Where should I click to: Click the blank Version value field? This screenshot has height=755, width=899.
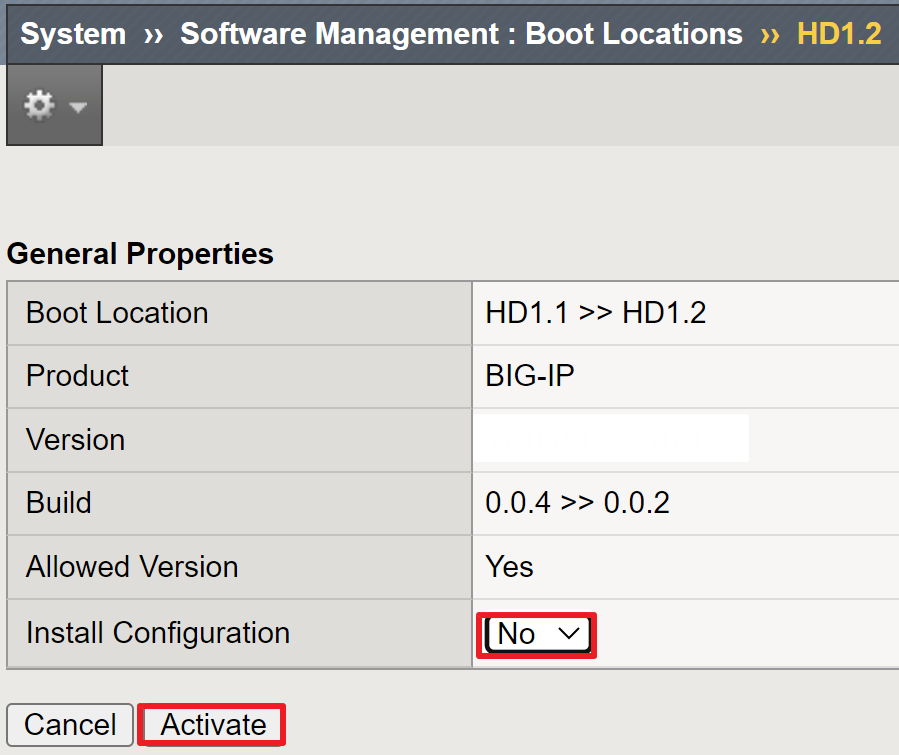pyautogui.click(x=611, y=438)
